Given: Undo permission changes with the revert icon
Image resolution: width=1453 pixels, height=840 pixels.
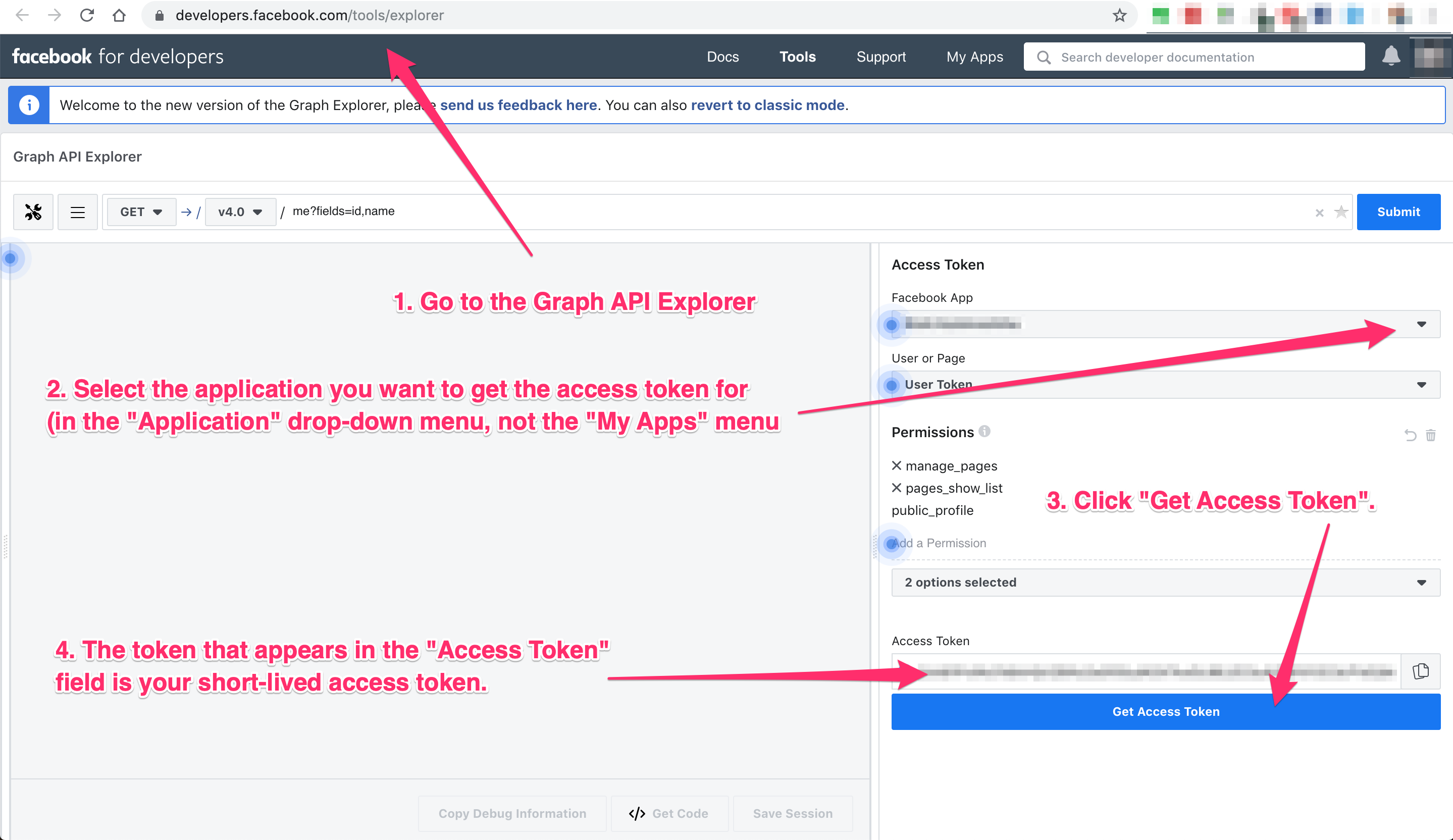Looking at the screenshot, I should coord(1410,435).
